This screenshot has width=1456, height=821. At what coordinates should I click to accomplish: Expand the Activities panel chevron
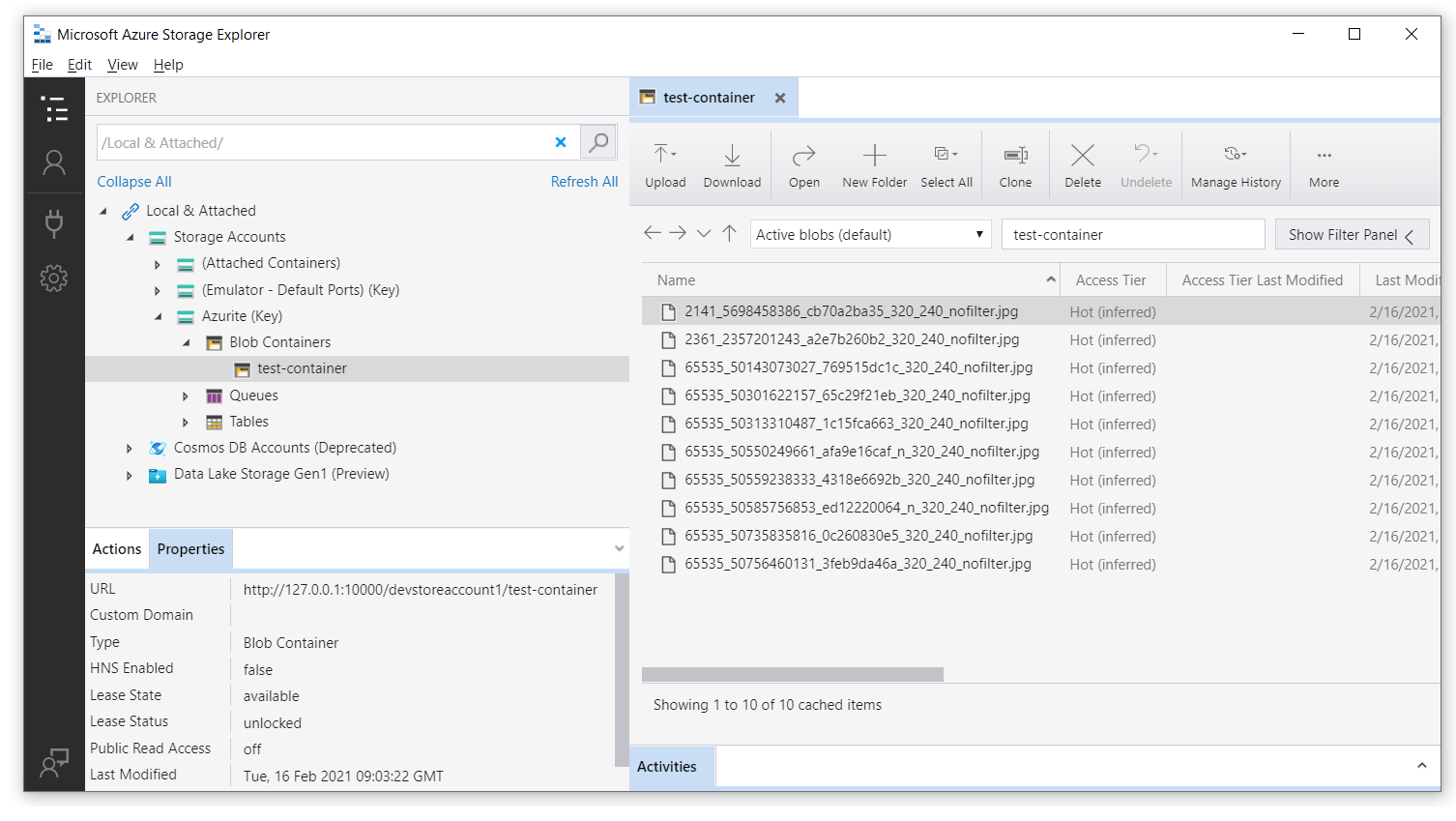click(1421, 766)
